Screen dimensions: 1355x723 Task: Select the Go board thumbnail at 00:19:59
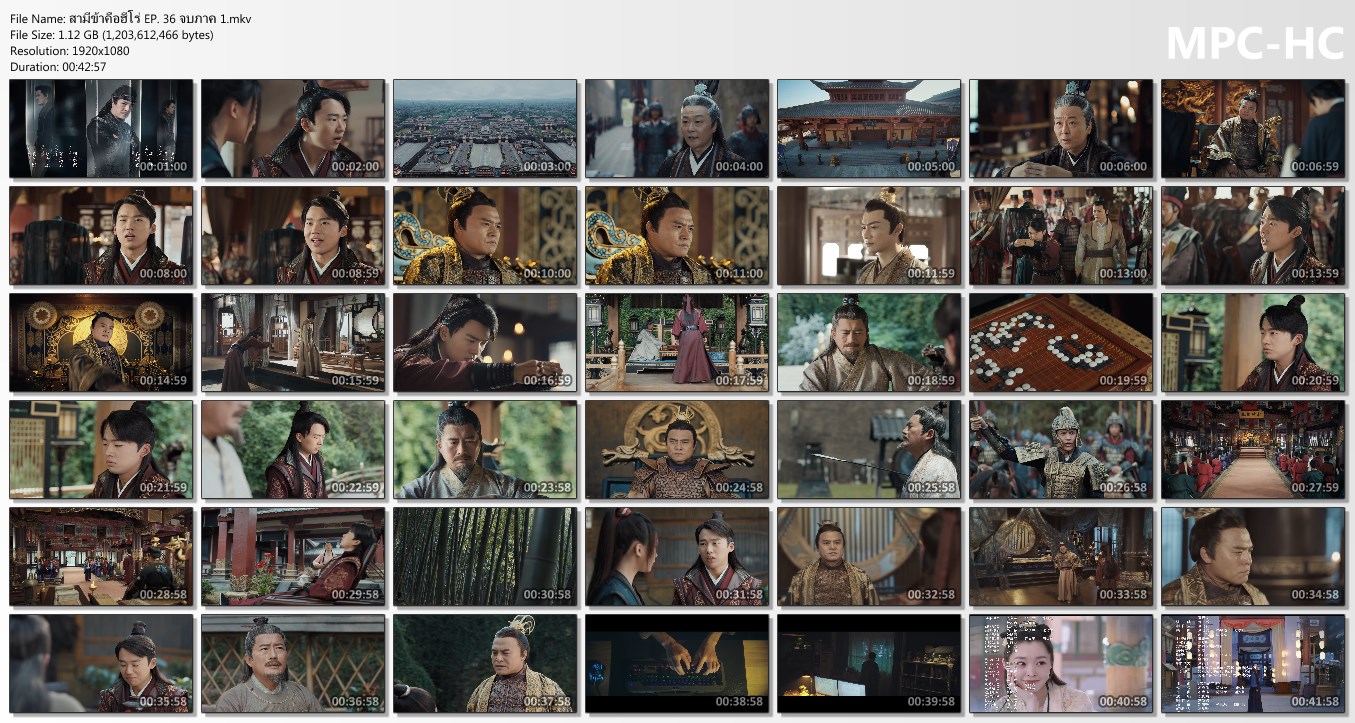coord(1061,343)
